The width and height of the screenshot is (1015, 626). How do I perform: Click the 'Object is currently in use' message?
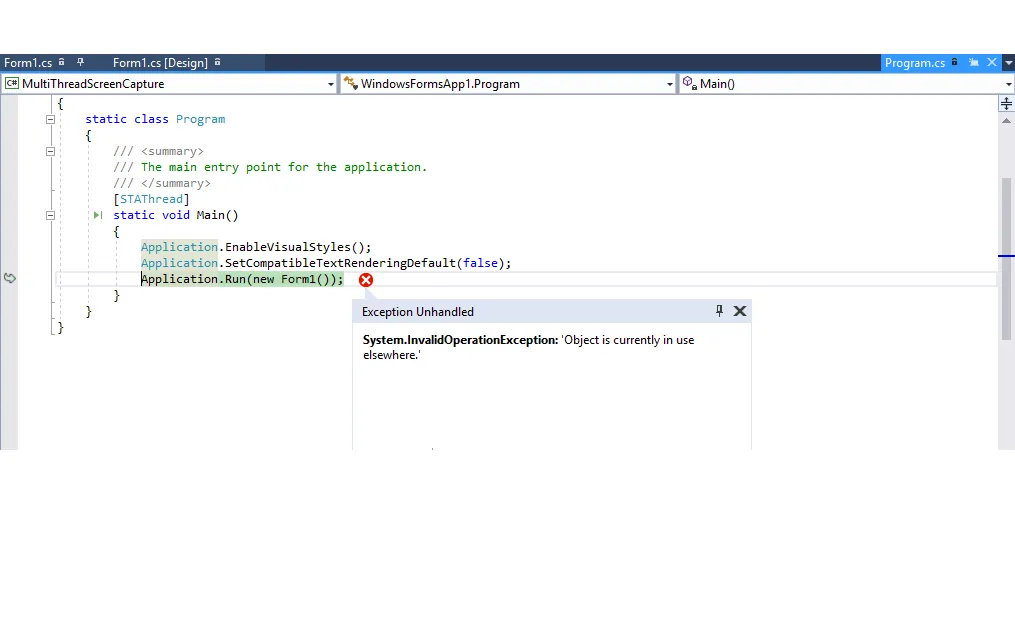click(528, 348)
